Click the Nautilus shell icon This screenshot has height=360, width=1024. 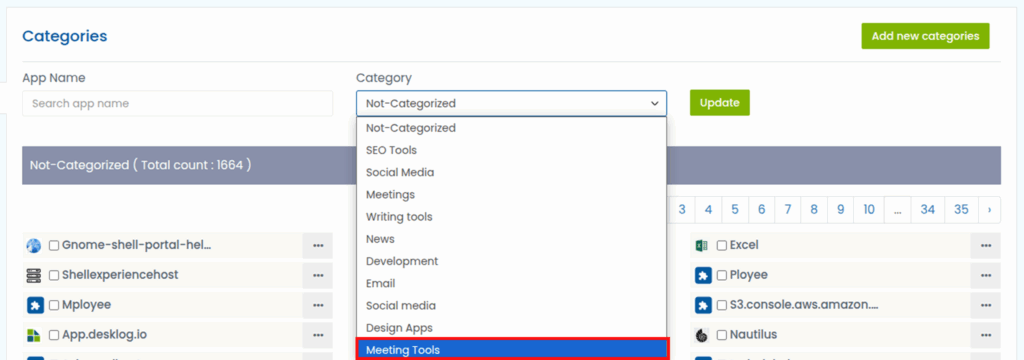(702, 335)
